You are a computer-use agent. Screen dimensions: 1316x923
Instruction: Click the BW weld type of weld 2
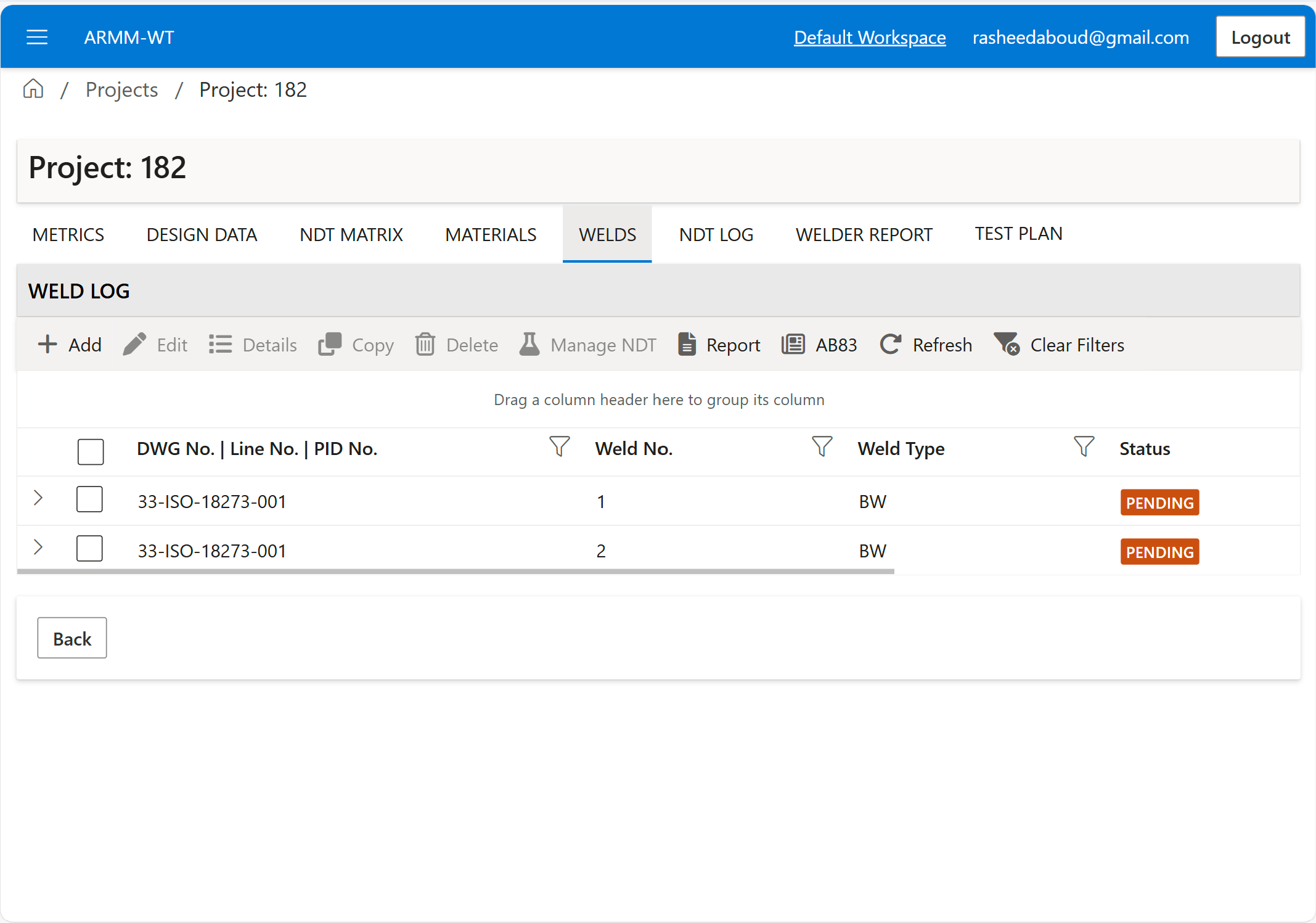click(x=873, y=551)
